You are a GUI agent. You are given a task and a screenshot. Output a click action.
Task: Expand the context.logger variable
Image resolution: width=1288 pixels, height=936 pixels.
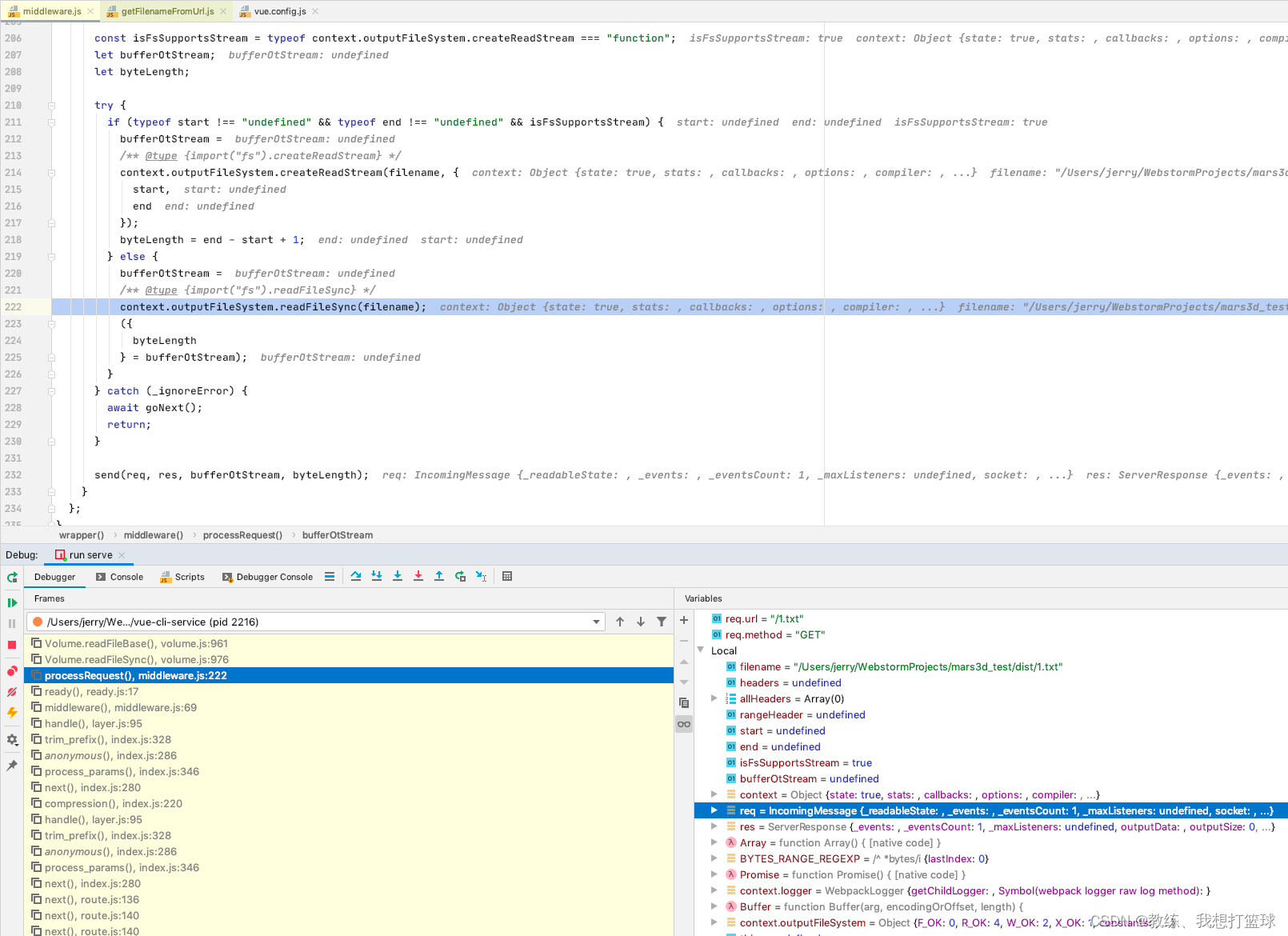click(x=714, y=890)
